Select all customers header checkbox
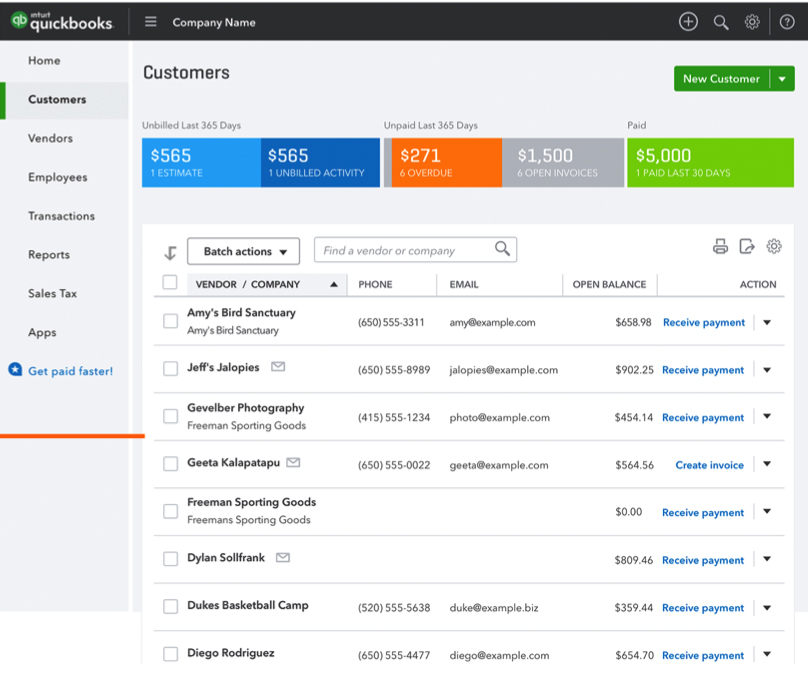 (170, 282)
